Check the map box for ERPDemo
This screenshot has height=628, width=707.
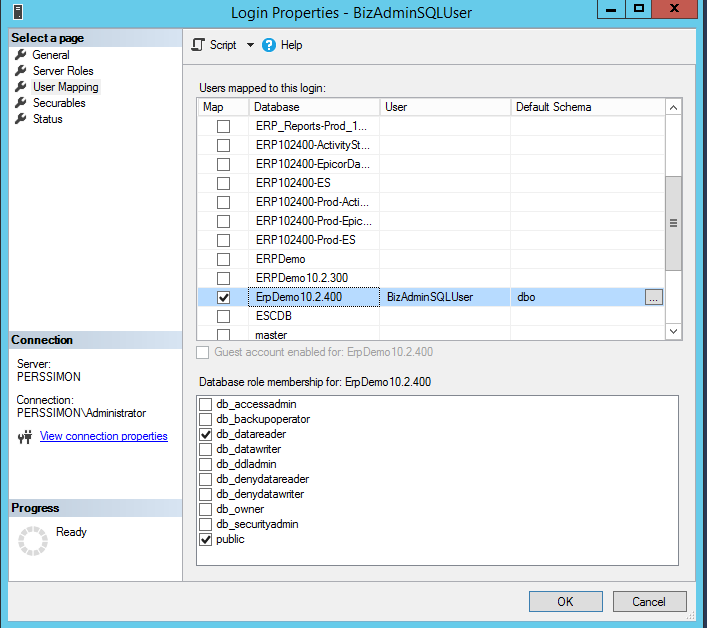(x=223, y=259)
